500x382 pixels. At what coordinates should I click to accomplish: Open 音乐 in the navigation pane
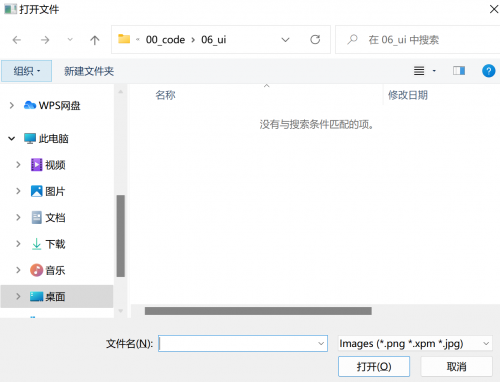55,270
